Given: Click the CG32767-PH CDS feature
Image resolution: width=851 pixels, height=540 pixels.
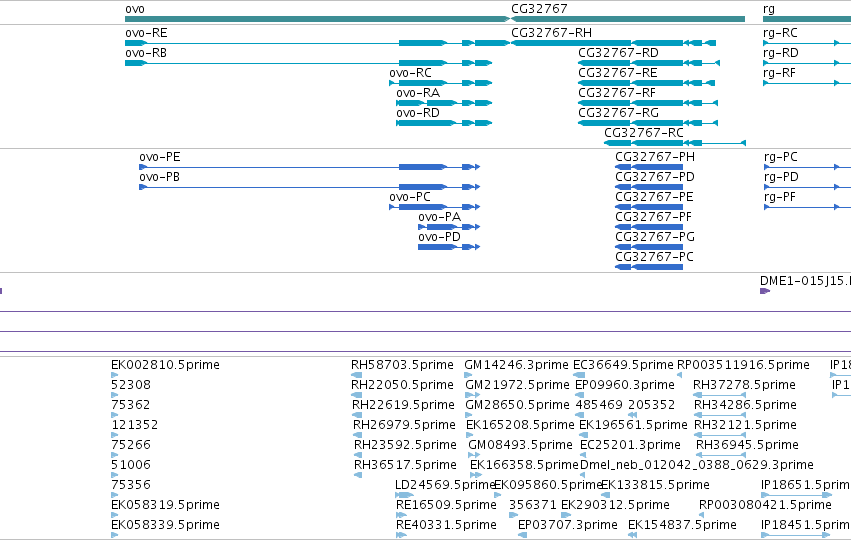Looking at the screenshot, I should [649, 167].
